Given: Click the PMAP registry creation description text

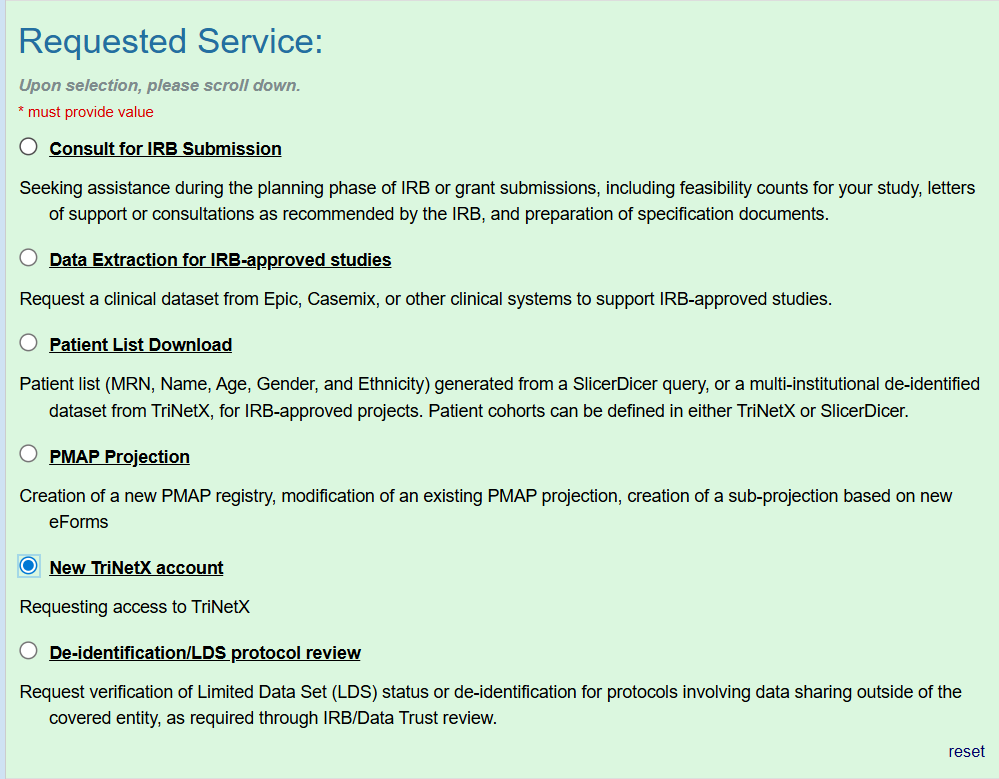Looking at the screenshot, I should 485,508.
